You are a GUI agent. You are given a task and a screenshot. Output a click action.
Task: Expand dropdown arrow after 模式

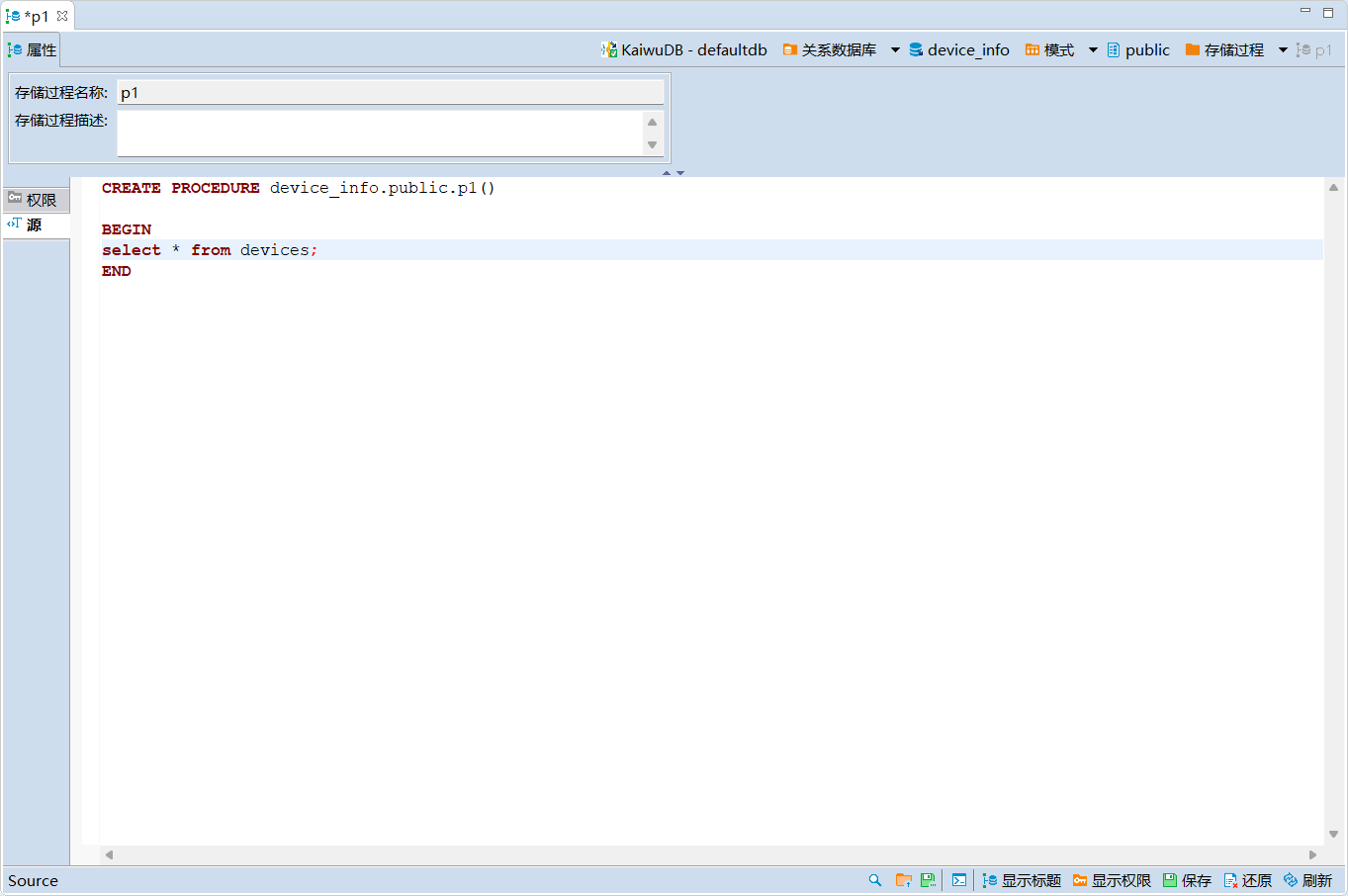1093,50
